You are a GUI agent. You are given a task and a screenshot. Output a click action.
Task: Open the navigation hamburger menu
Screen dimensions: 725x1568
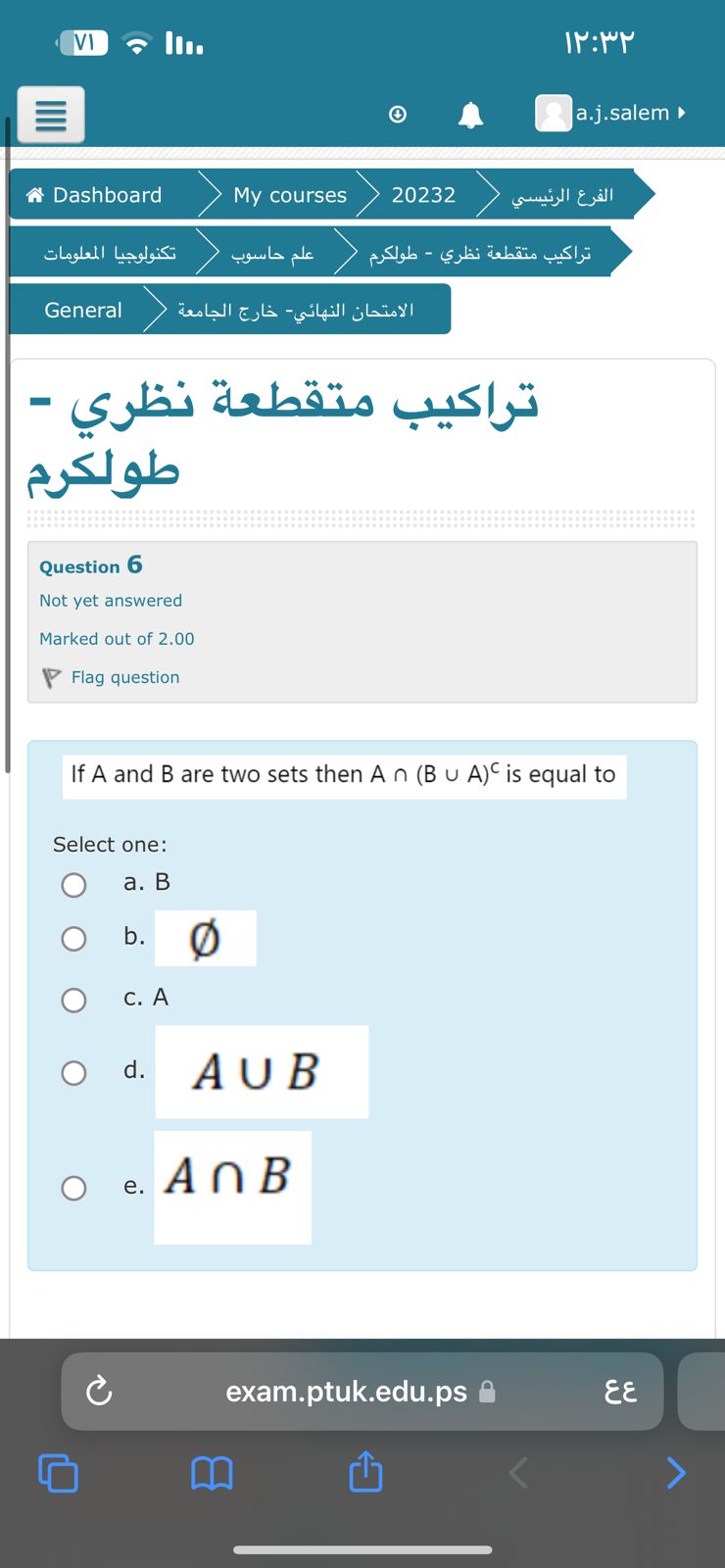(50, 114)
